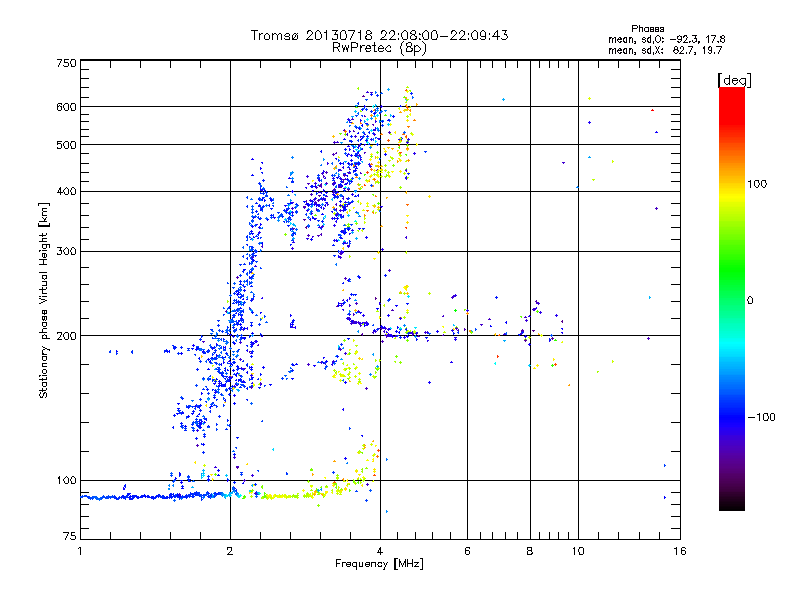Click the "500" y-axis tick label
The width and height of the screenshot is (800, 600).
pos(67,145)
